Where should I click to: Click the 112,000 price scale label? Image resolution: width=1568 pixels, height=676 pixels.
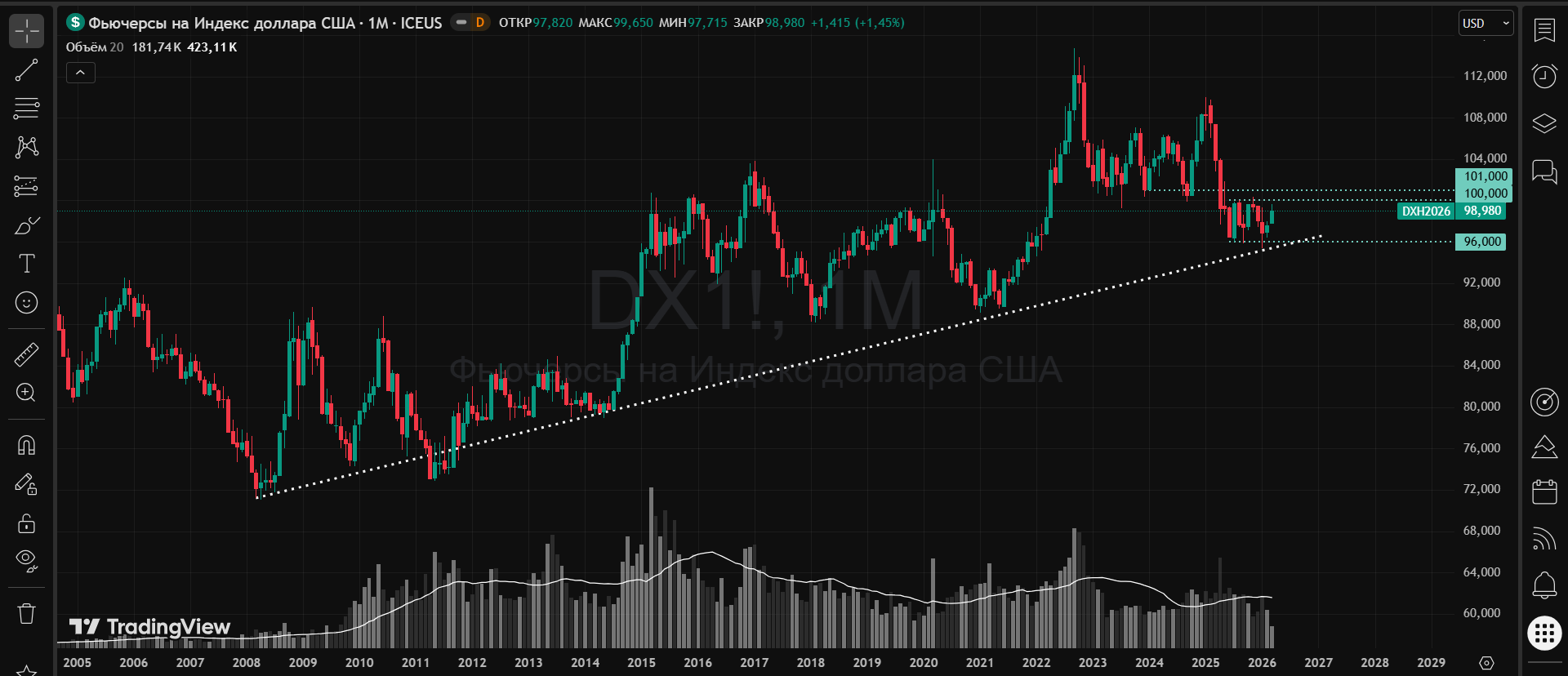pos(1485,76)
